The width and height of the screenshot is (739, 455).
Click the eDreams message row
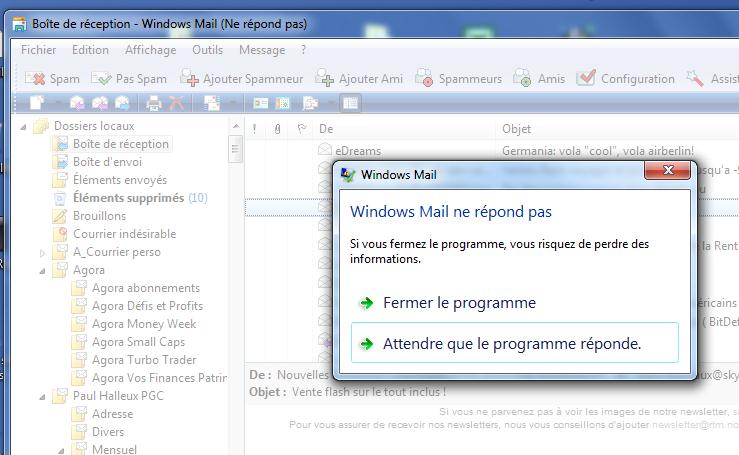[x=492, y=150]
